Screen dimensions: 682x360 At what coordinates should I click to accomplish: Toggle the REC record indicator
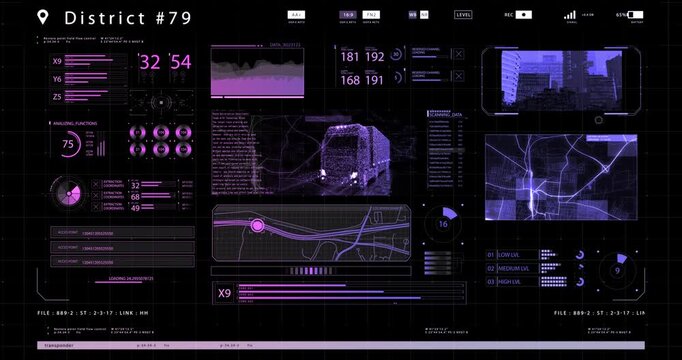point(524,15)
